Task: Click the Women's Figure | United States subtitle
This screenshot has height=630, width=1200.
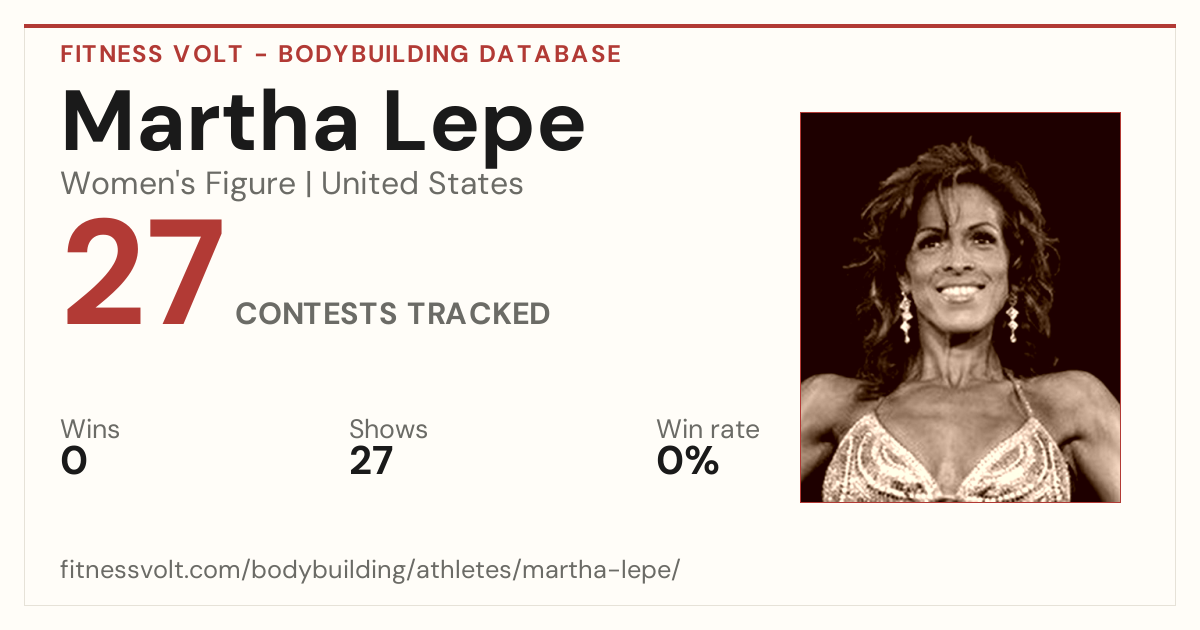Action: [292, 184]
